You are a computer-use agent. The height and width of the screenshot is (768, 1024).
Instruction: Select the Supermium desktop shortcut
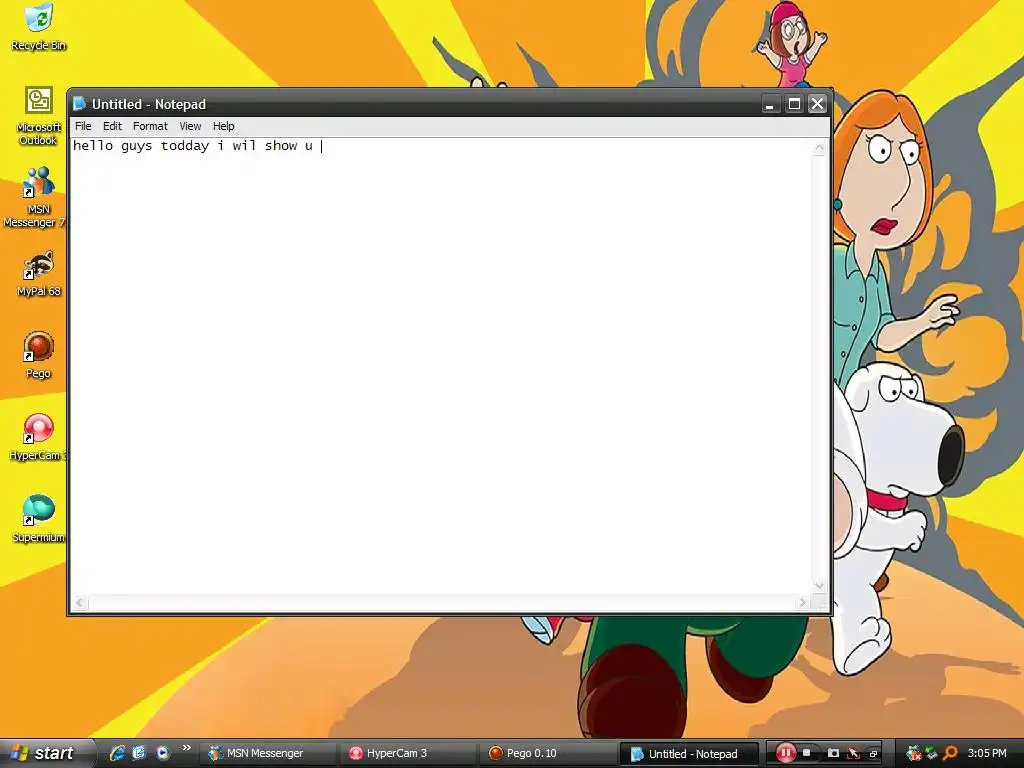coord(39,519)
